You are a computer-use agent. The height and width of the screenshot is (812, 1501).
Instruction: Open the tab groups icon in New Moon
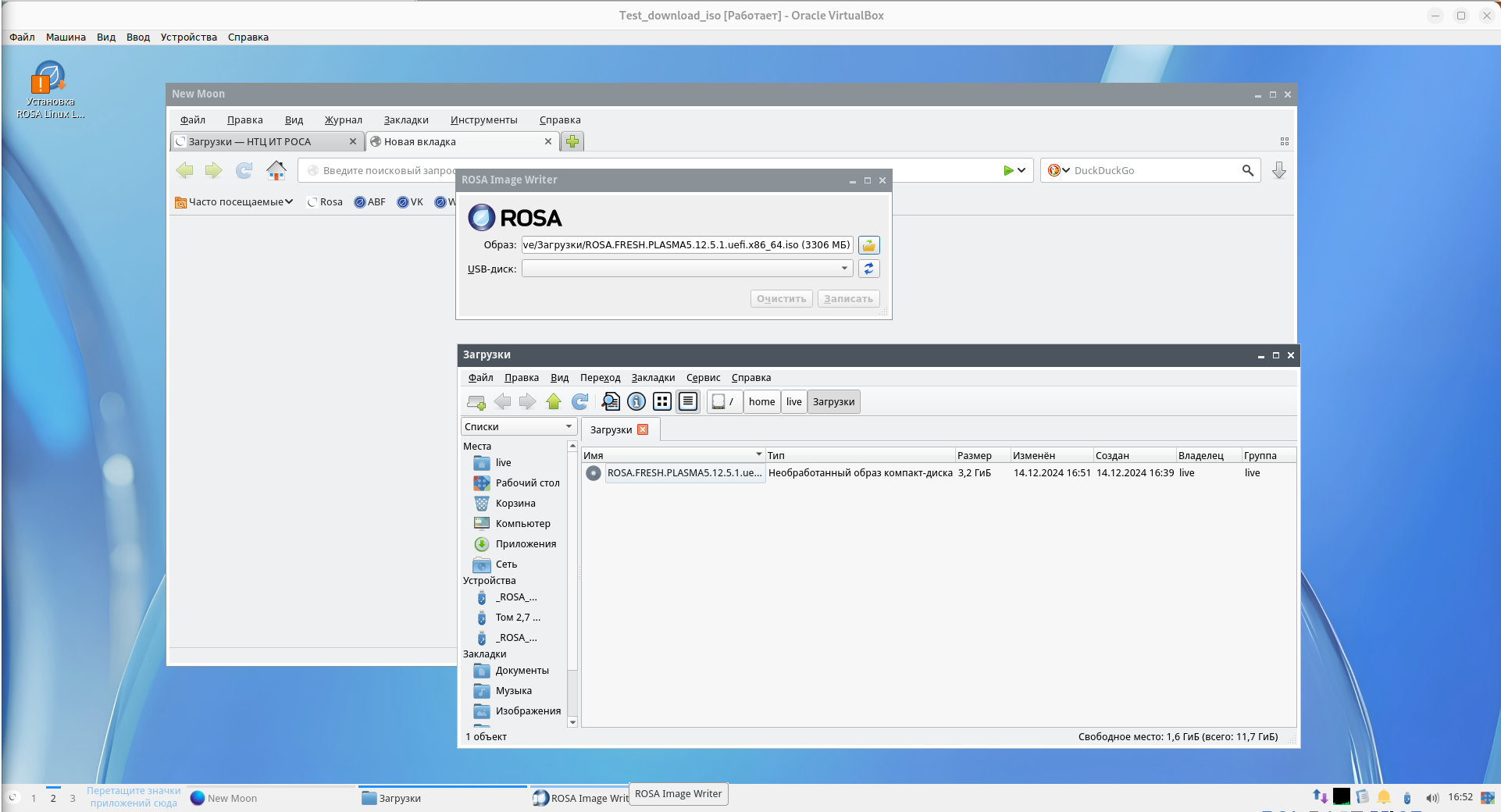[x=1284, y=141]
